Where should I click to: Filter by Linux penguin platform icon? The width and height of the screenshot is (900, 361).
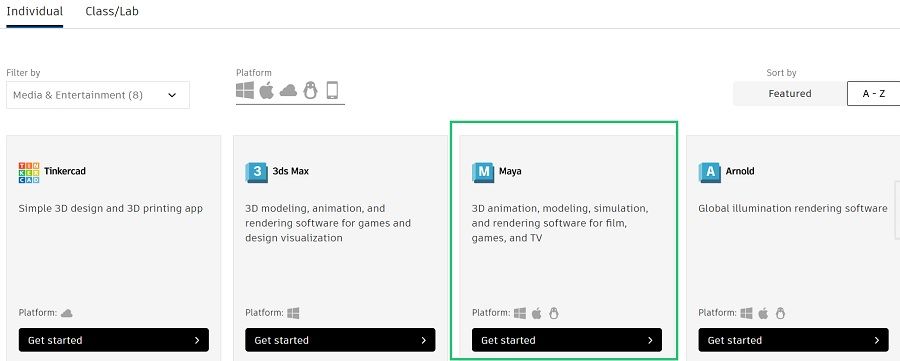click(311, 90)
